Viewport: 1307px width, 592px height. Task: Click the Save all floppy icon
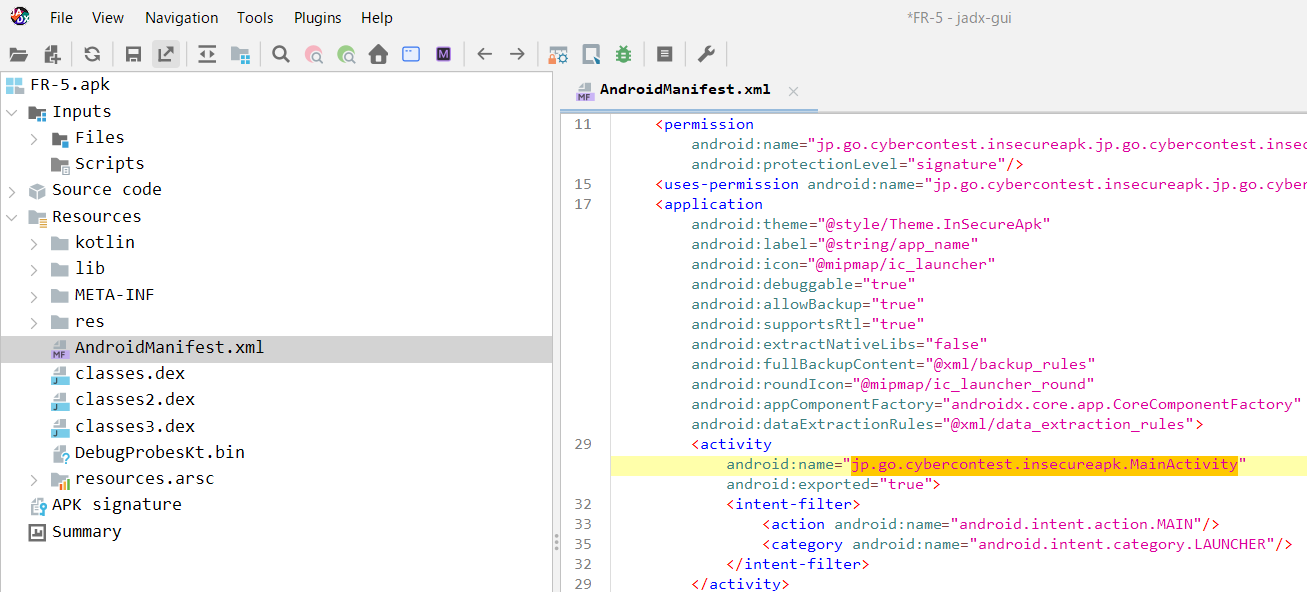tap(133, 54)
